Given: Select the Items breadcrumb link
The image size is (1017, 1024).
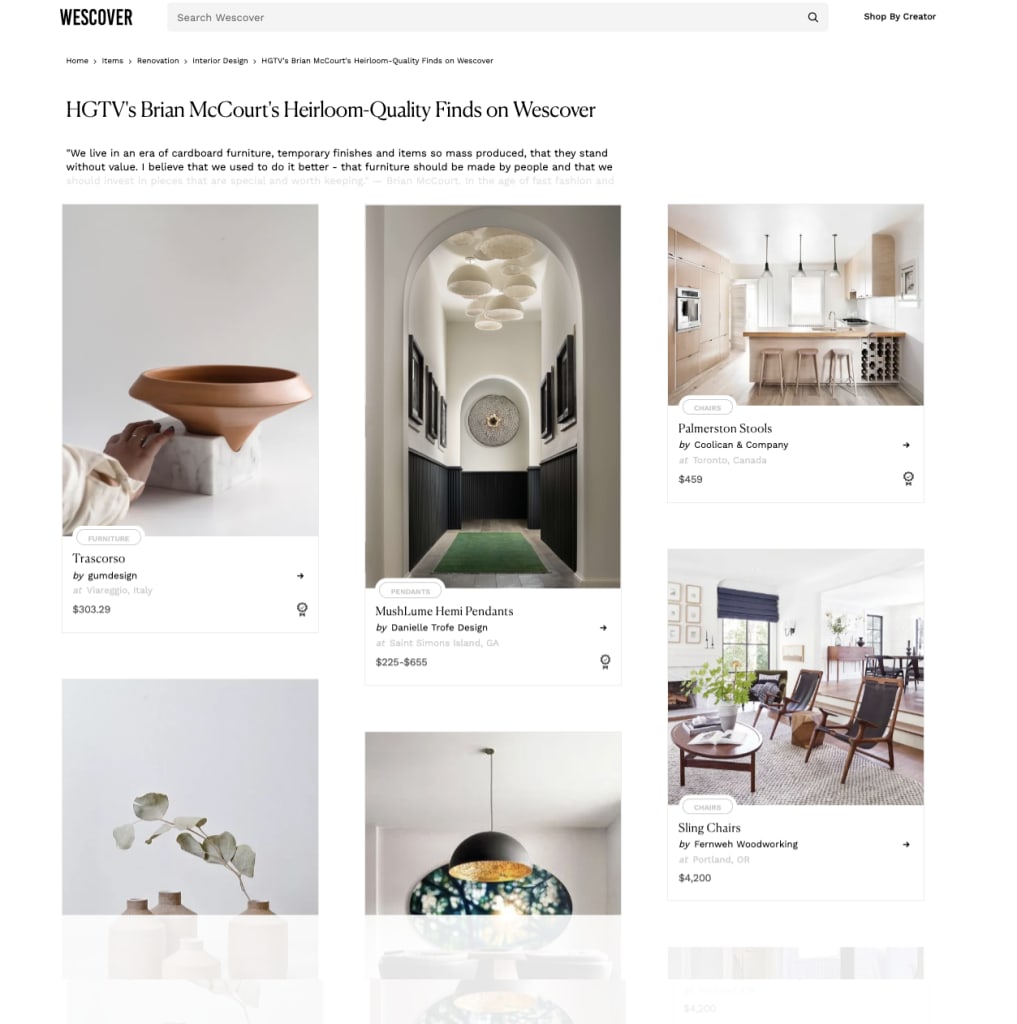Looking at the screenshot, I should tap(112, 61).
